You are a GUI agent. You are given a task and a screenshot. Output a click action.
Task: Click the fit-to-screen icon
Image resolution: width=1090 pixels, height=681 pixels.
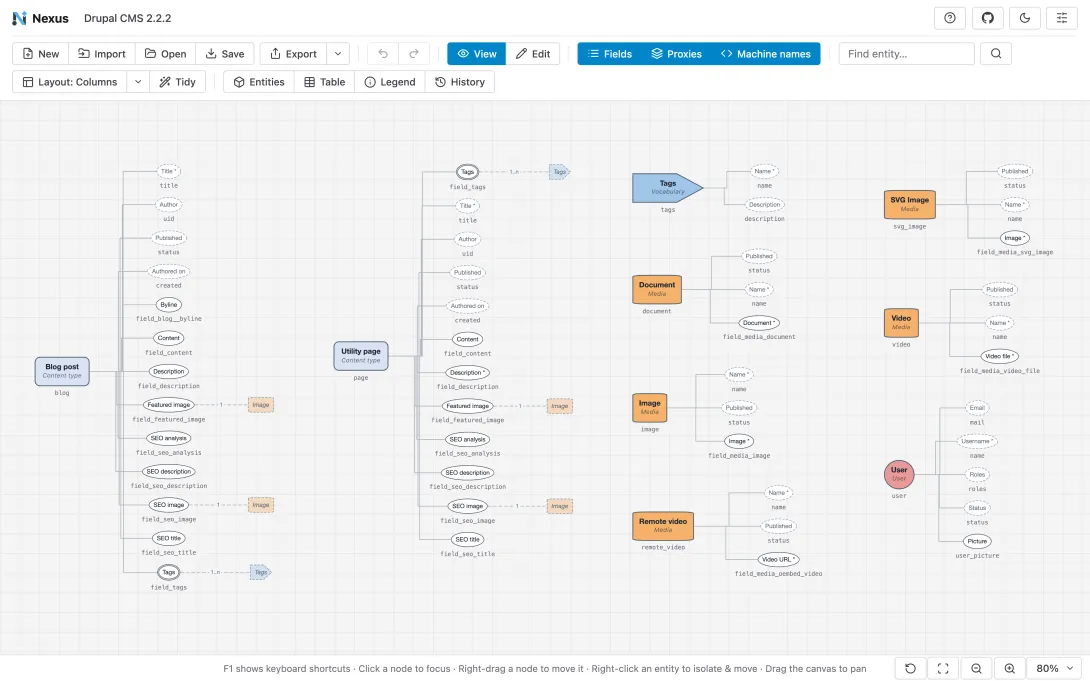(x=943, y=668)
